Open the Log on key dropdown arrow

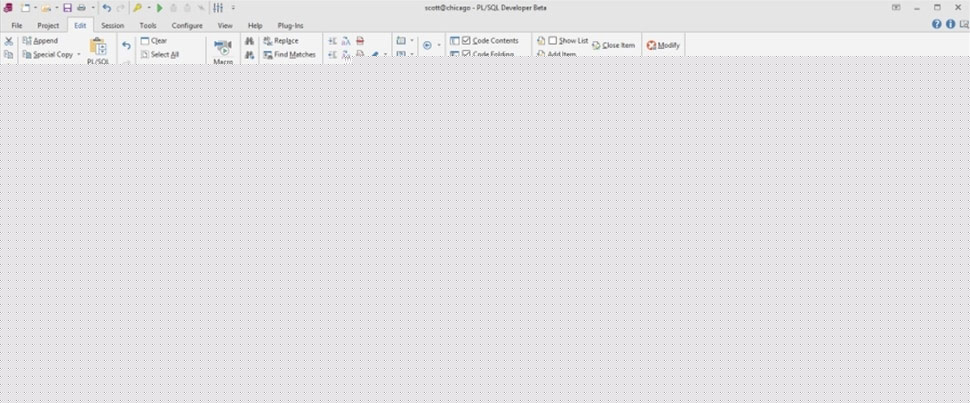148,8
